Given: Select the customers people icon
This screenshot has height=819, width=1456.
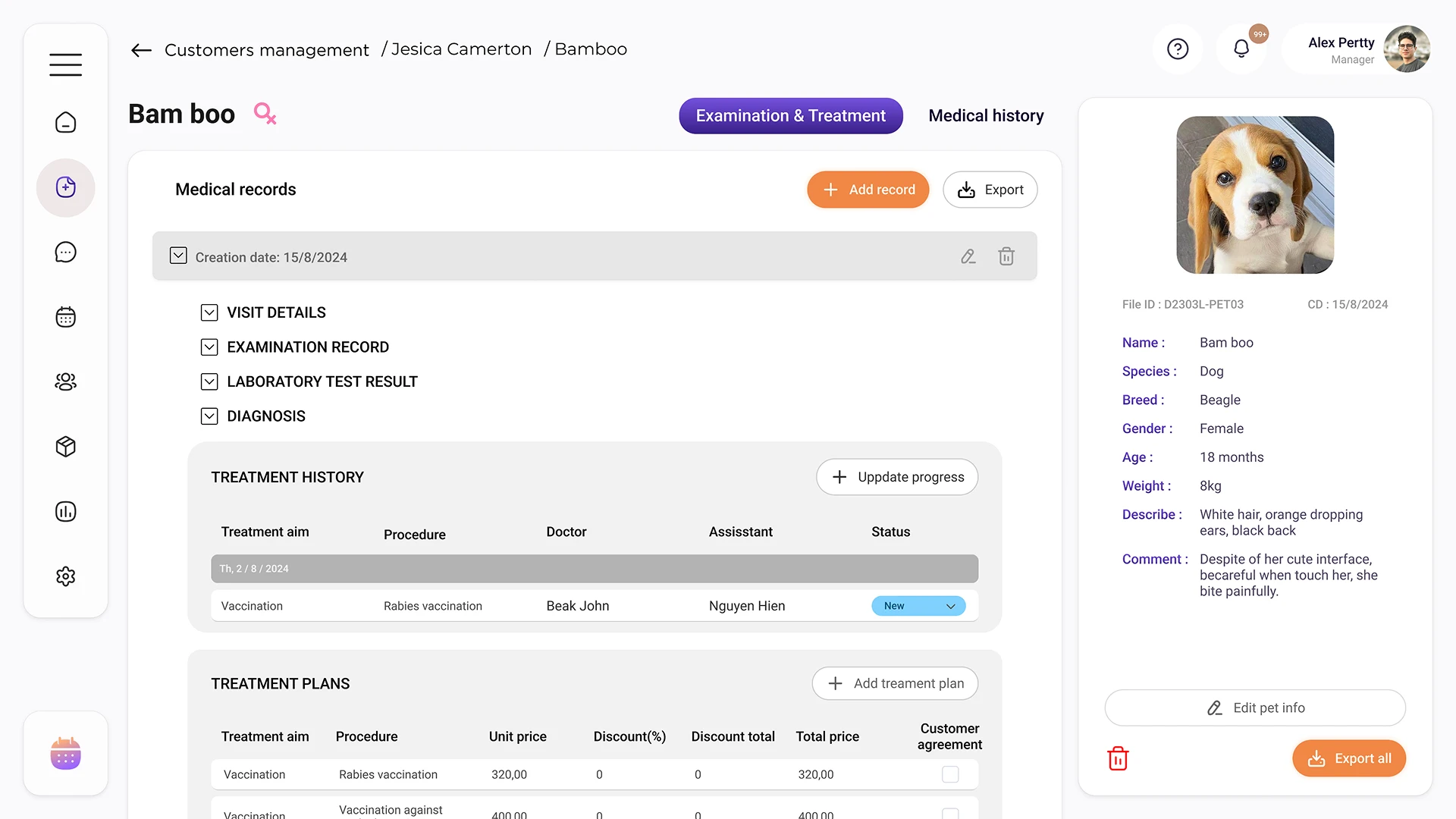Looking at the screenshot, I should click(x=65, y=381).
